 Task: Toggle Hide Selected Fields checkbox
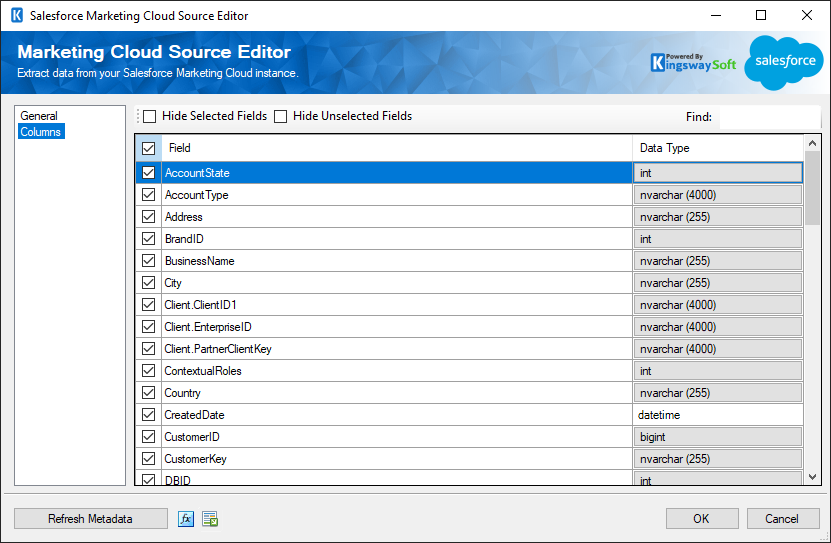150,116
